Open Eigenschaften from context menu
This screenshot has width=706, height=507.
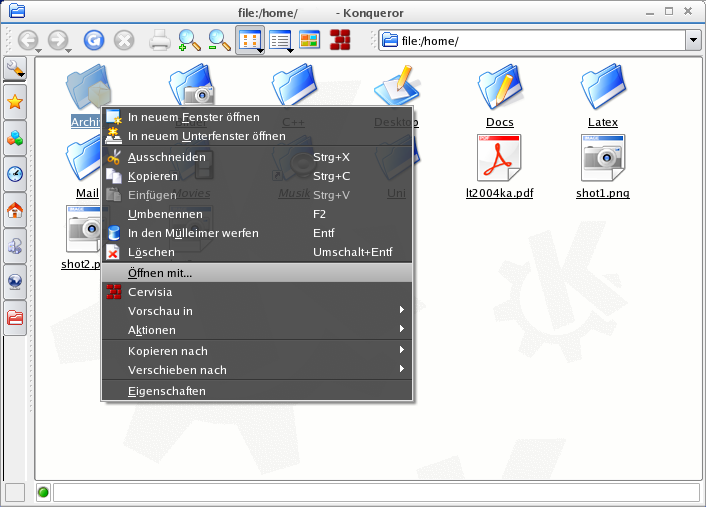[x=257, y=391]
